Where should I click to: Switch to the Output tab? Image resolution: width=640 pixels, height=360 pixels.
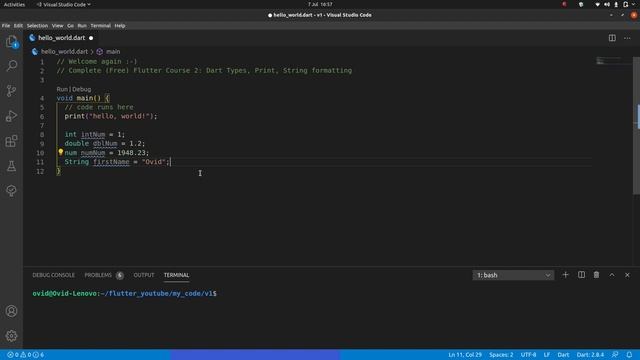pos(144,275)
